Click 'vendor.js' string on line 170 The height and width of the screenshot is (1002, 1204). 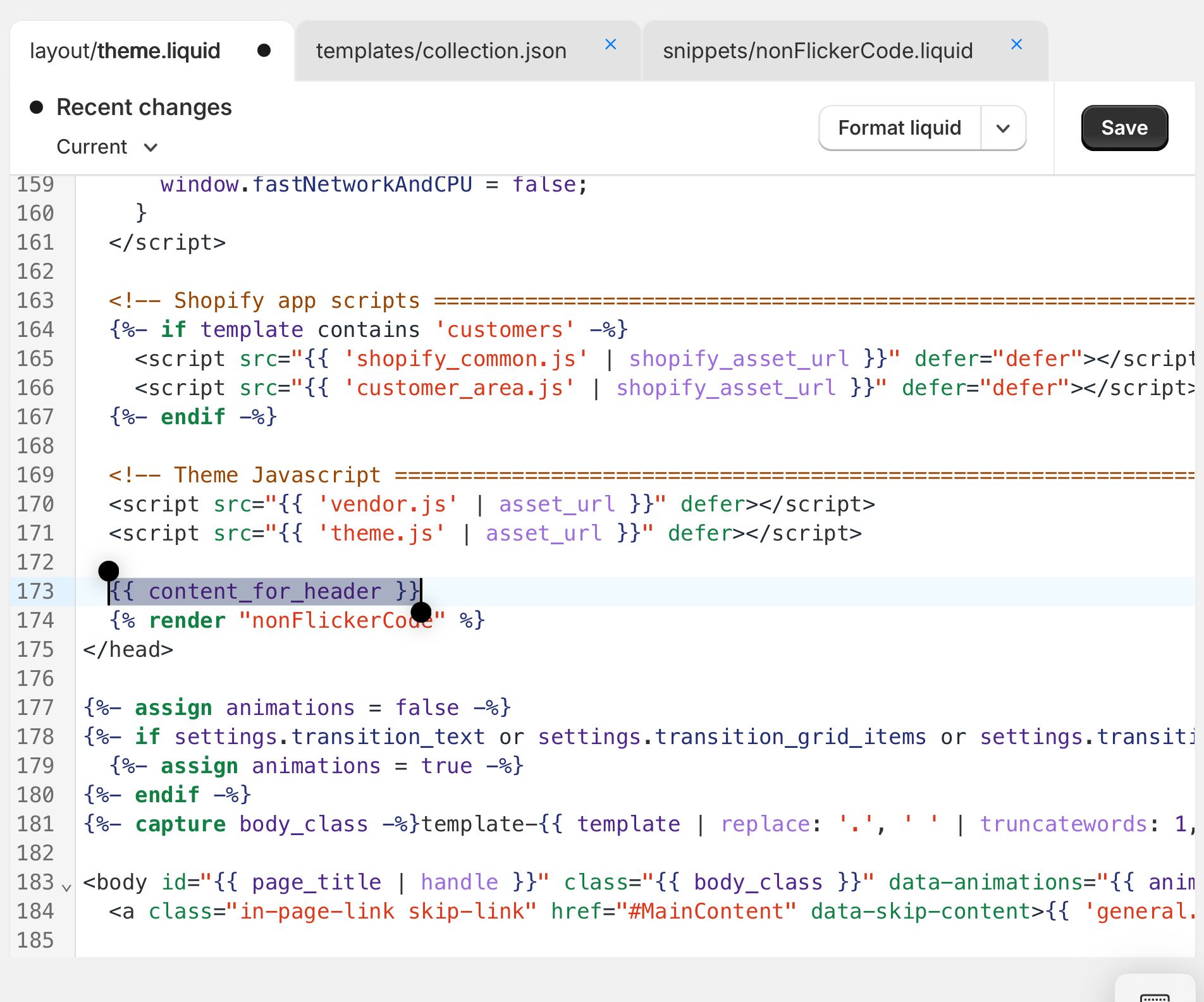point(388,504)
